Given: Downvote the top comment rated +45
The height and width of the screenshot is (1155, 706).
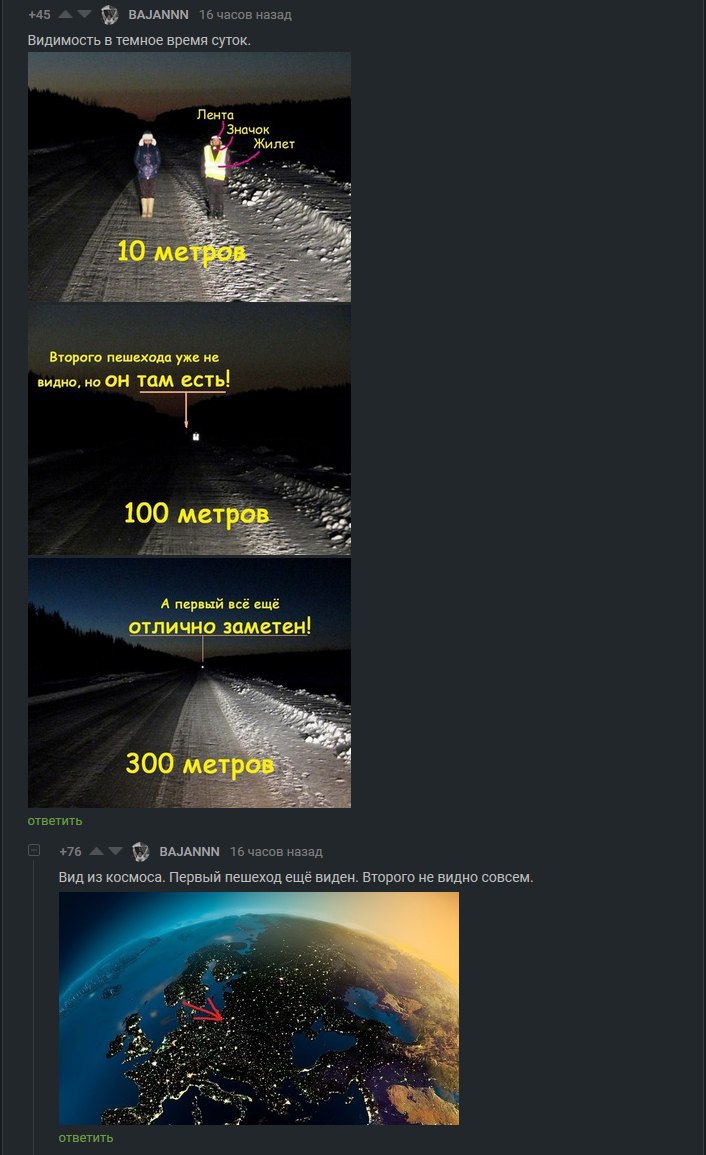Looking at the screenshot, I should [x=84, y=15].
